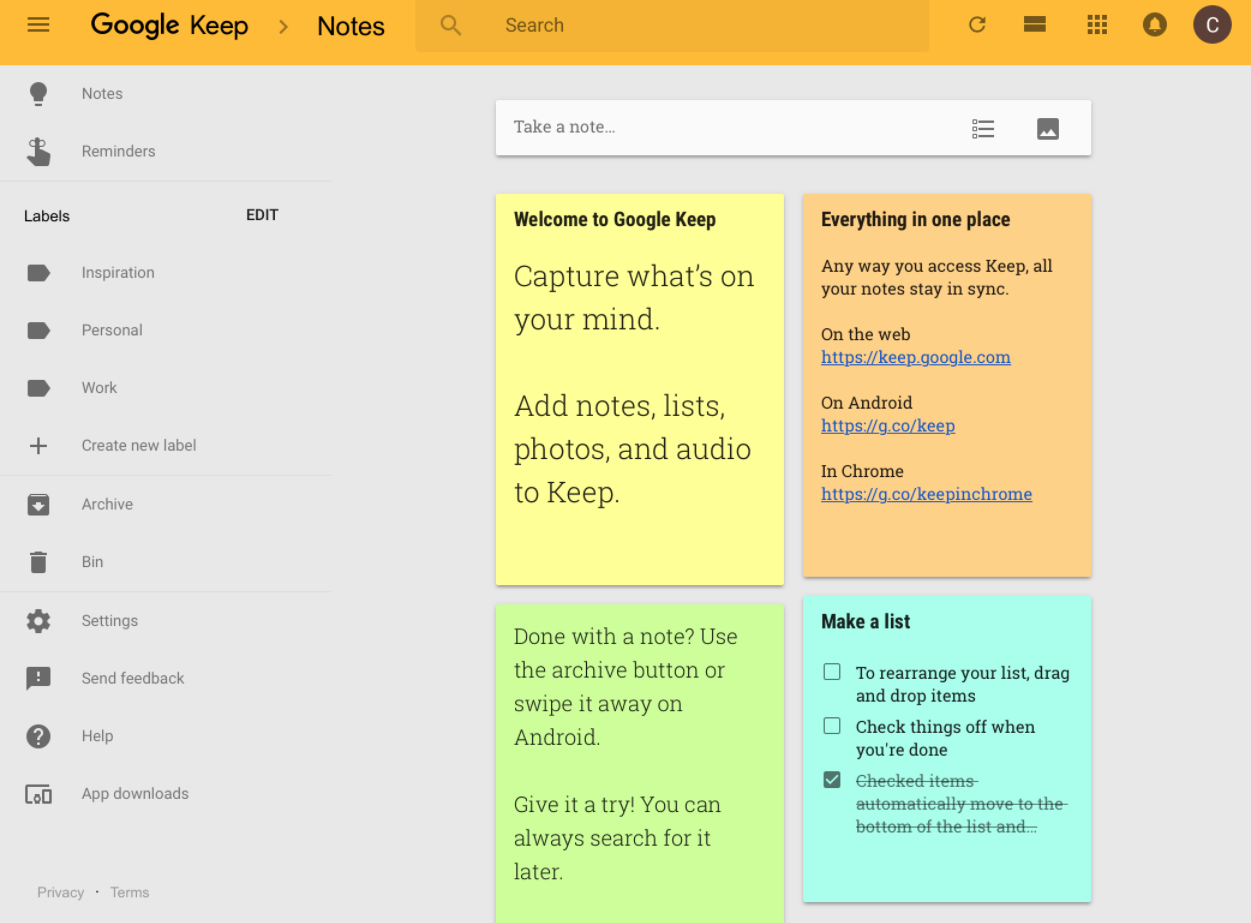The height and width of the screenshot is (923, 1251).
Task: Switch to list view layout icon
Action: click(1035, 25)
